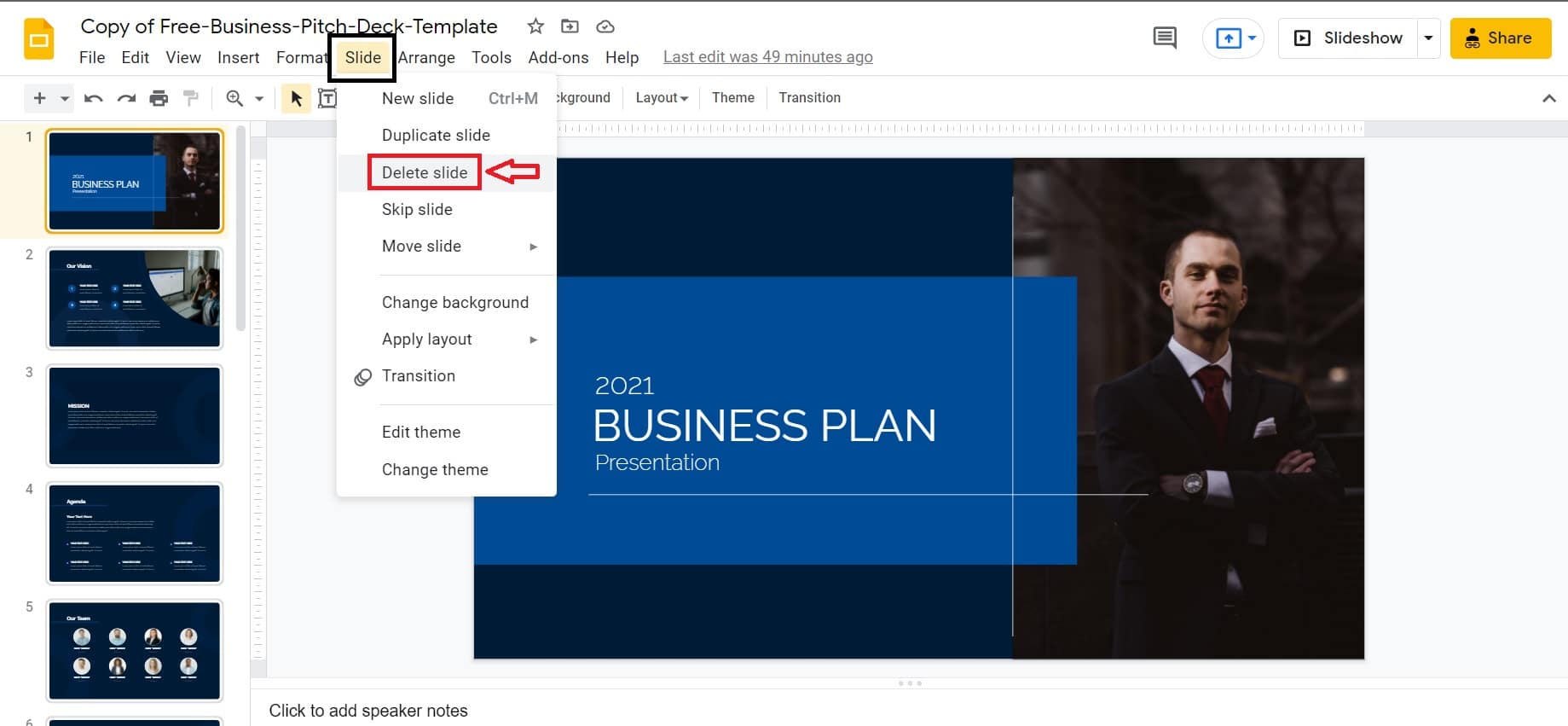Screen dimensions: 1568x726
Task: Click the undo arrow icon
Action: tap(94, 98)
